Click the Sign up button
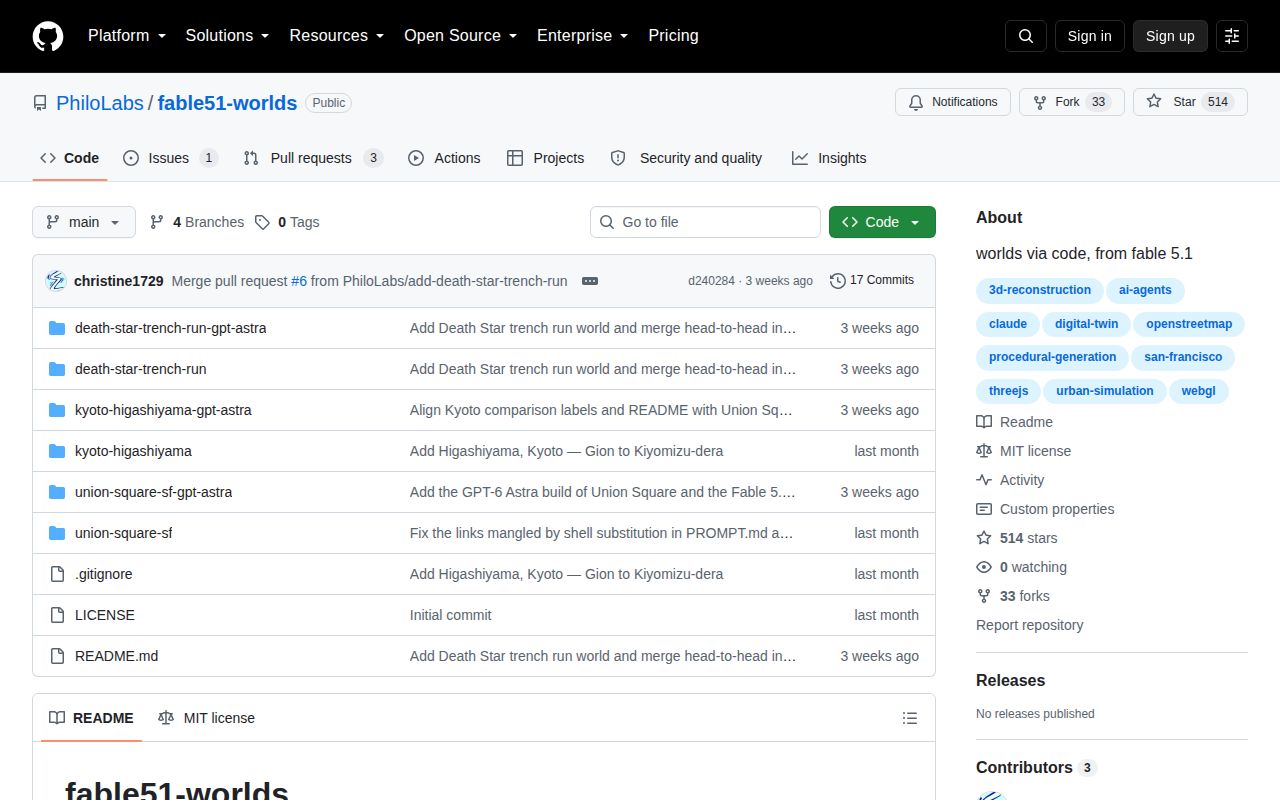The image size is (1280, 800). (1170, 36)
